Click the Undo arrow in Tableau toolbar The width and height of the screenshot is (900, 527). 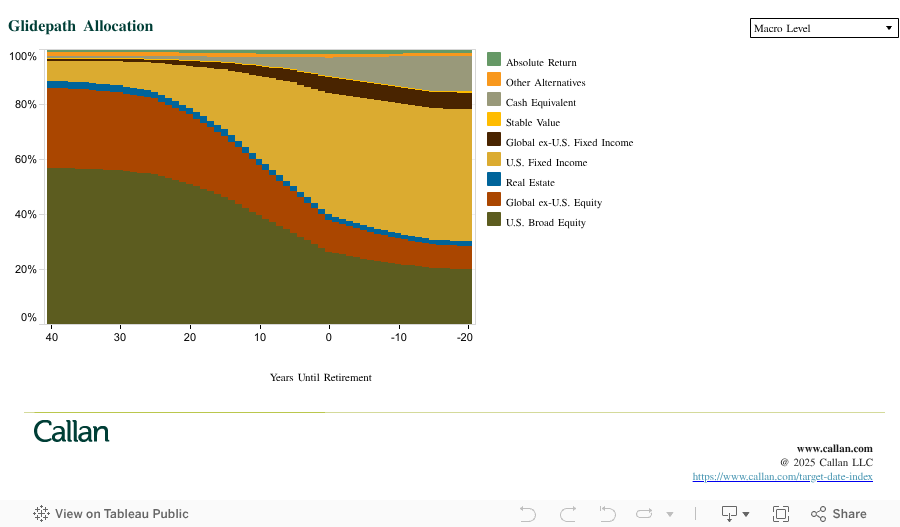[x=528, y=514]
